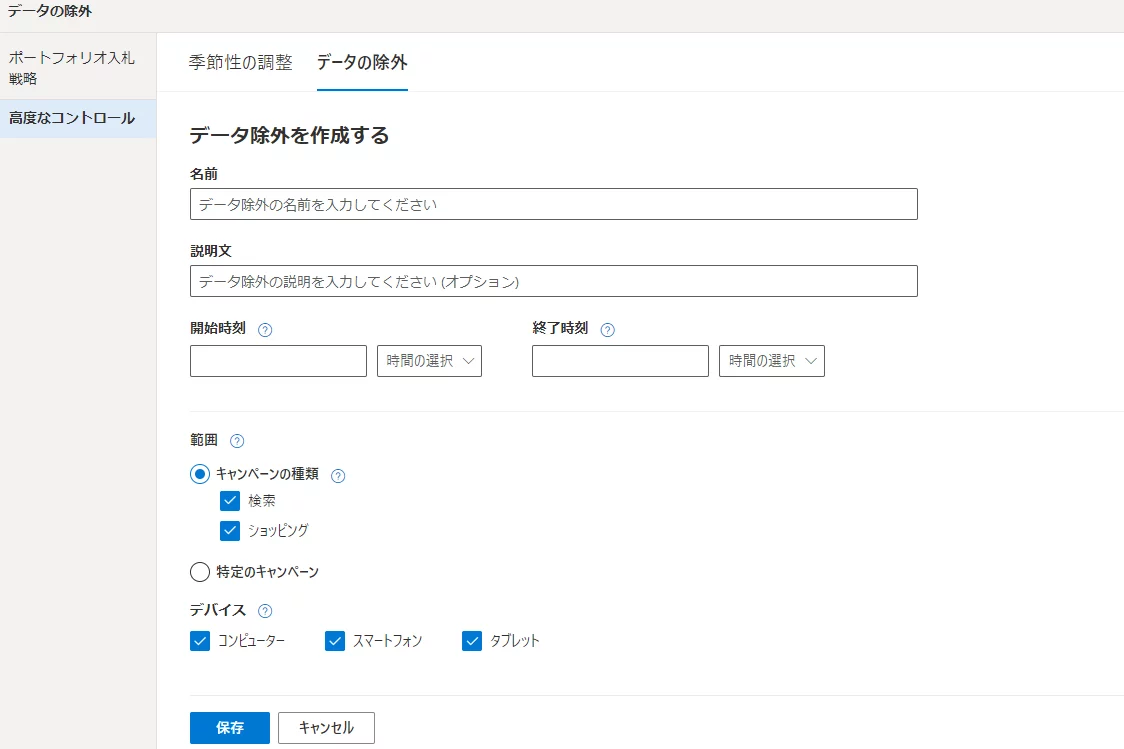Expand the end time 時間の選択 dropdown

(772, 361)
